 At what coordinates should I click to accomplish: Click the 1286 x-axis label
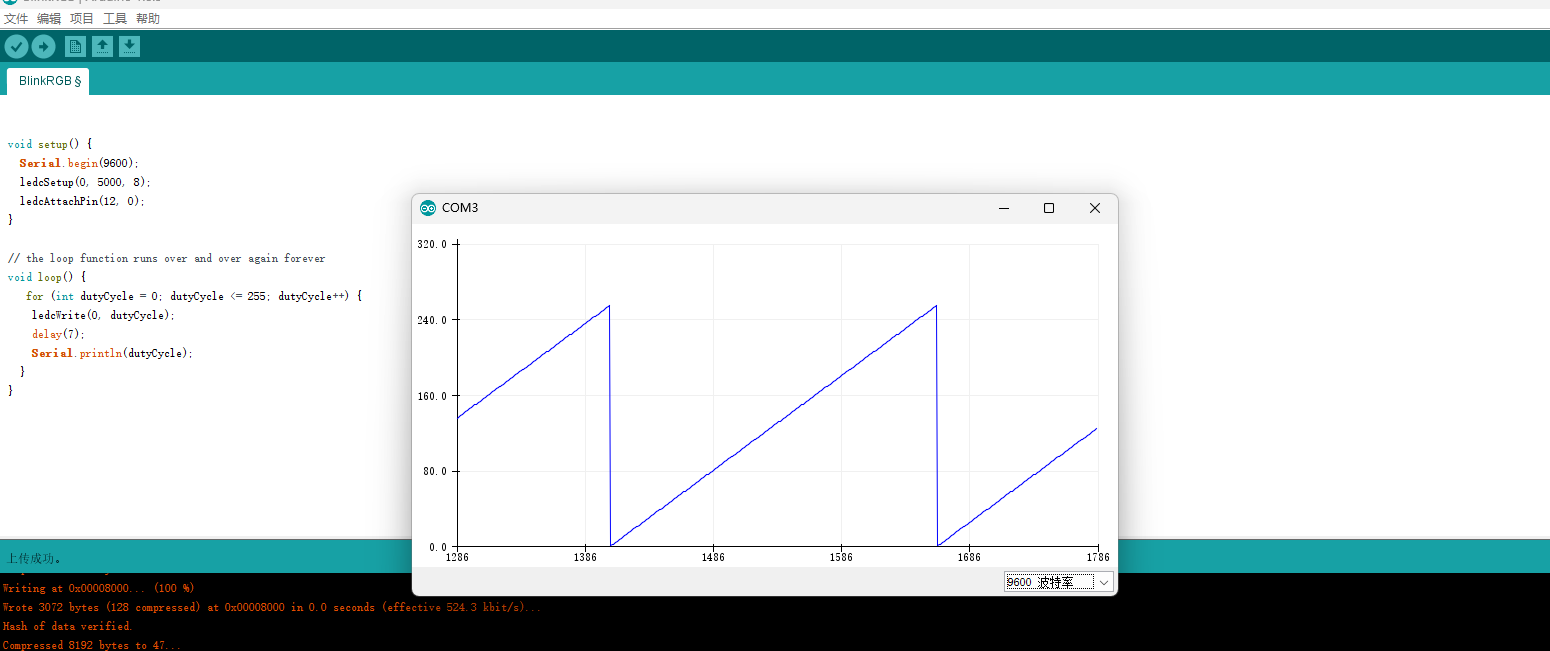point(457,557)
